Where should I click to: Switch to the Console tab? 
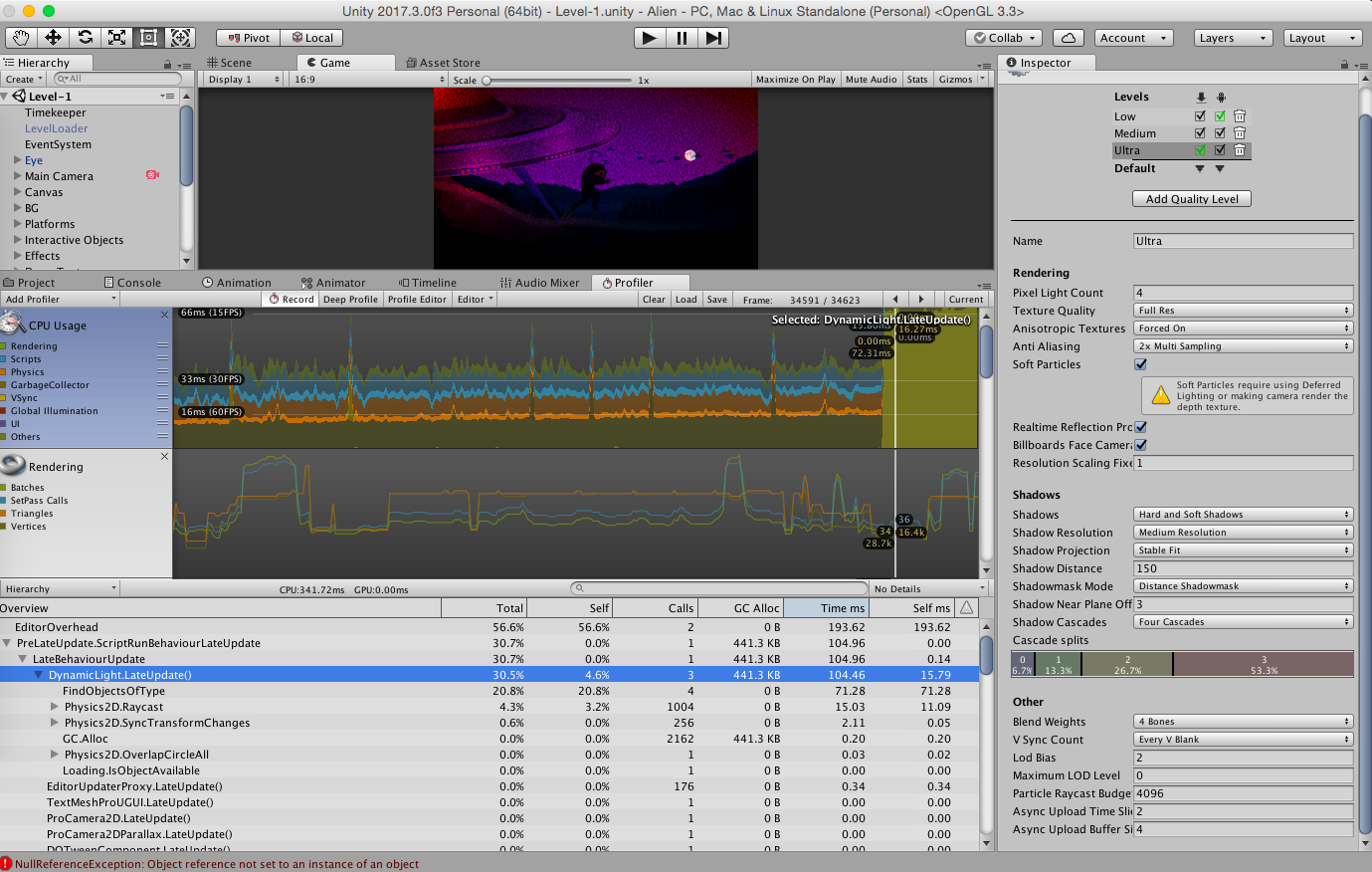(x=131, y=283)
